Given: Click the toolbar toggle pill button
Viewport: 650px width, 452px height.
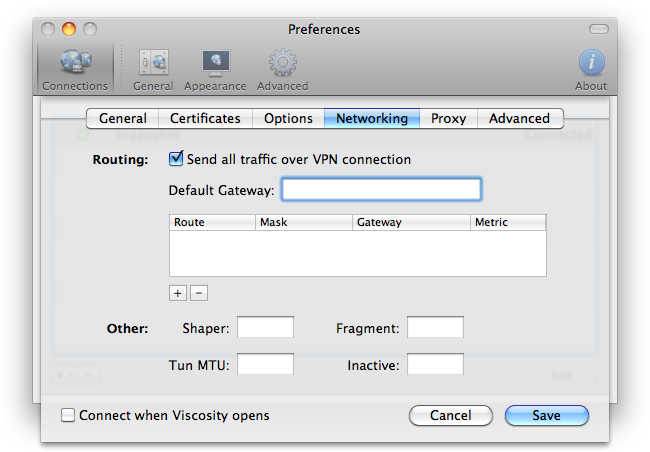Looking at the screenshot, I should (x=598, y=29).
